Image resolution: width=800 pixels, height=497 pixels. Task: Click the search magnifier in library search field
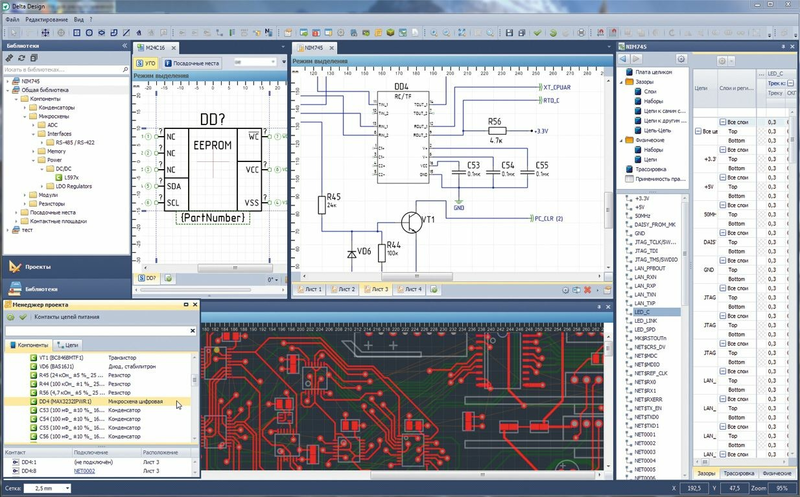(125, 69)
